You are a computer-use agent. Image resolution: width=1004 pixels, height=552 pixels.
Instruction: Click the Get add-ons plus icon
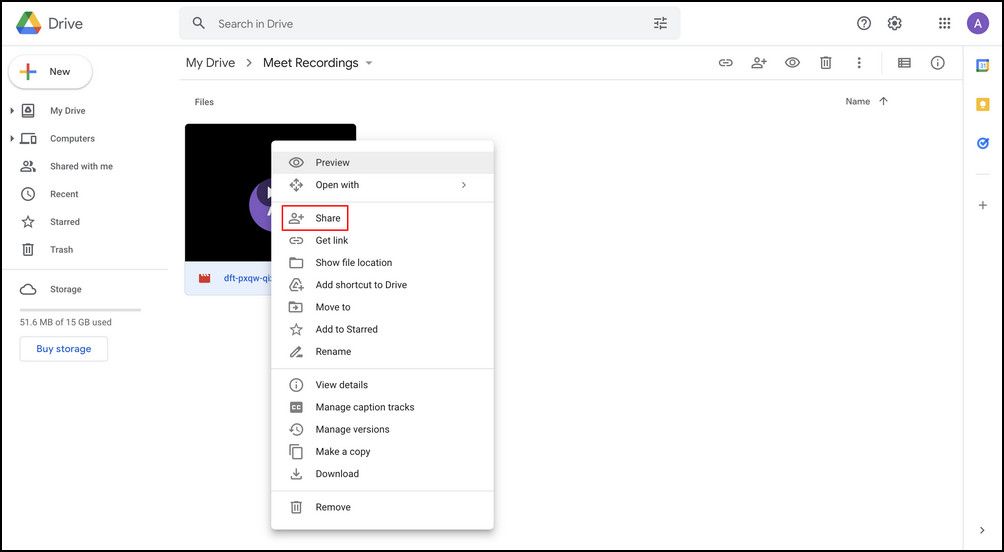[x=983, y=206]
